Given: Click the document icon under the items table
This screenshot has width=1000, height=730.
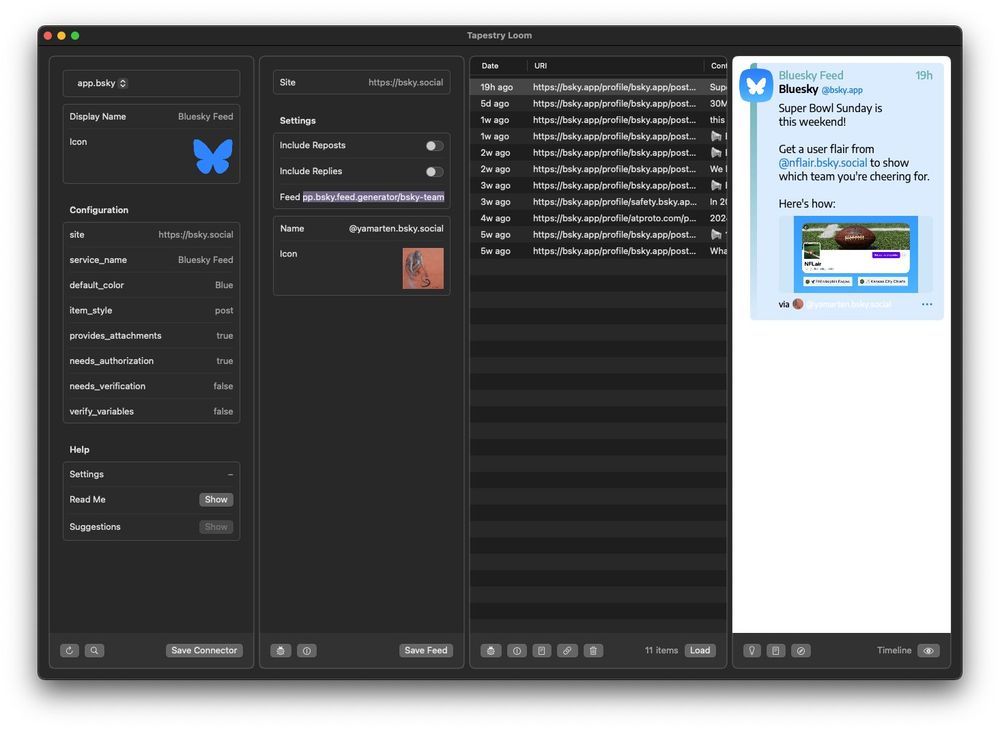Looking at the screenshot, I should pos(541,650).
